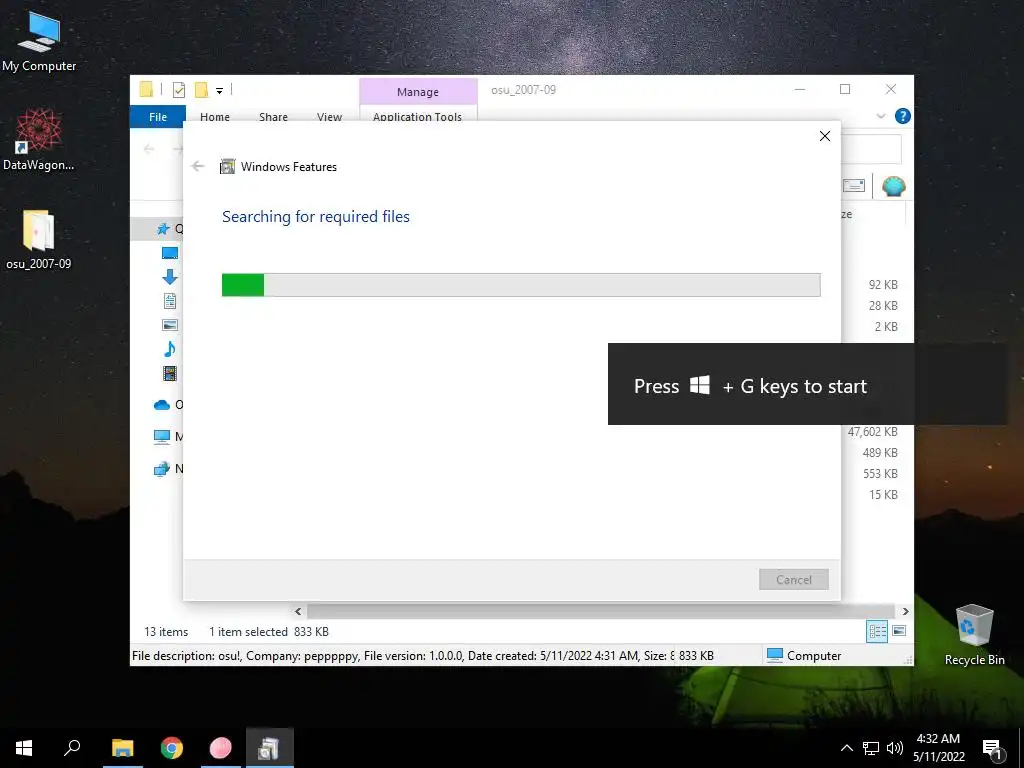Open the DataWagon desktop shortcut
Viewport: 1024px width, 768px height.
39,139
